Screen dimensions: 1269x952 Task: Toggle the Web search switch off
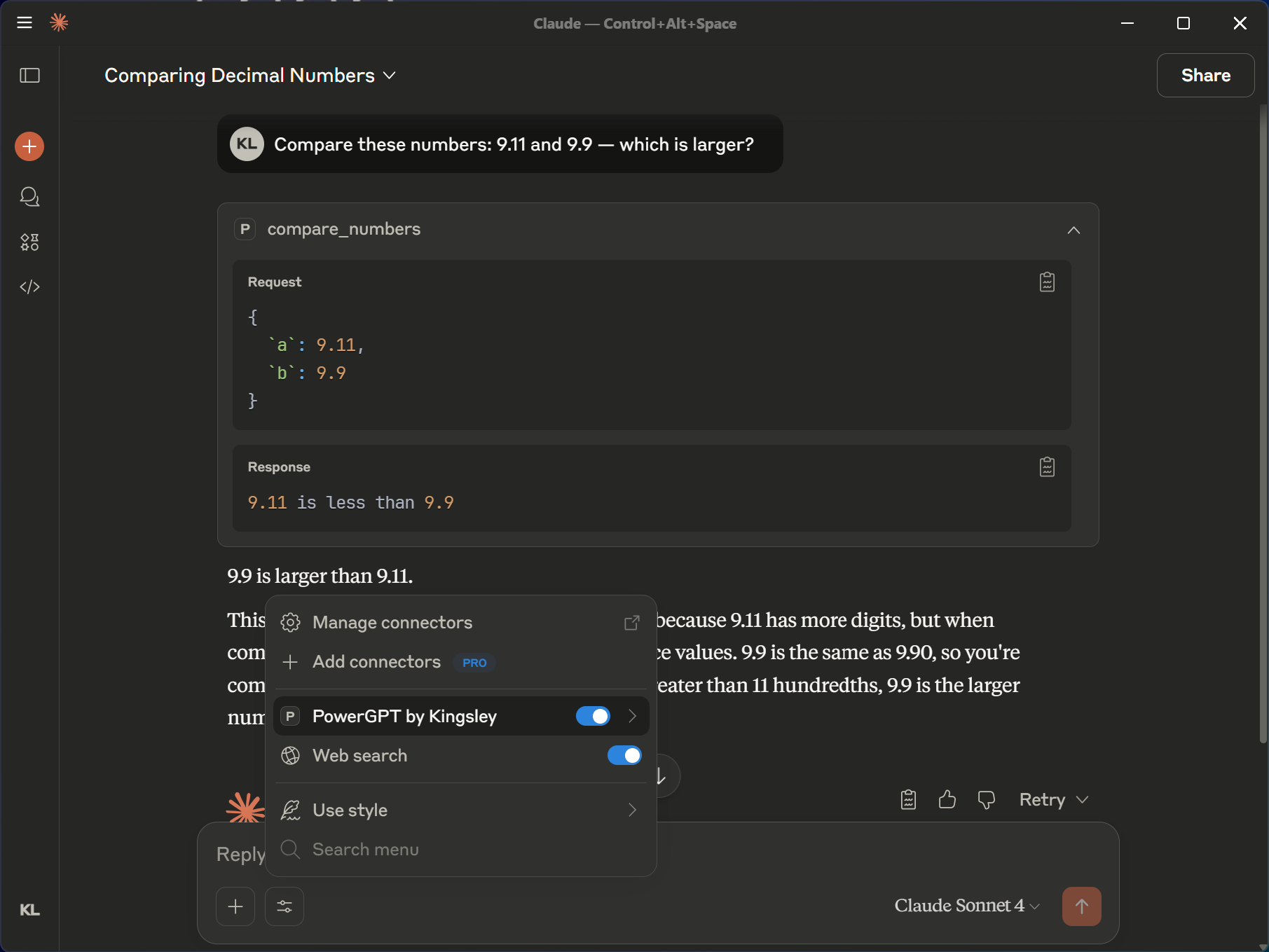pos(624,756)
